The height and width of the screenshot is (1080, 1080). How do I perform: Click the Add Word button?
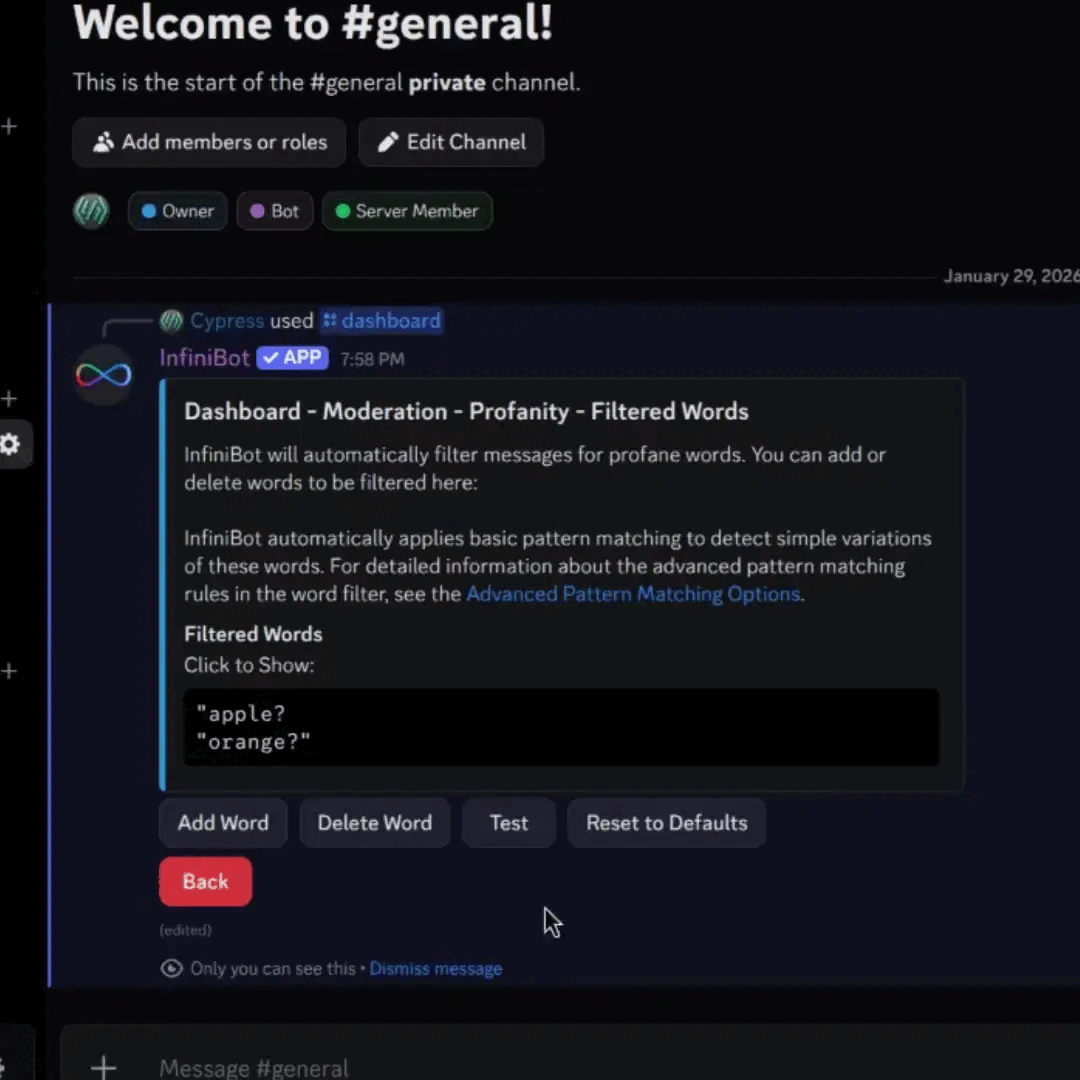click(x=222, y=822)
